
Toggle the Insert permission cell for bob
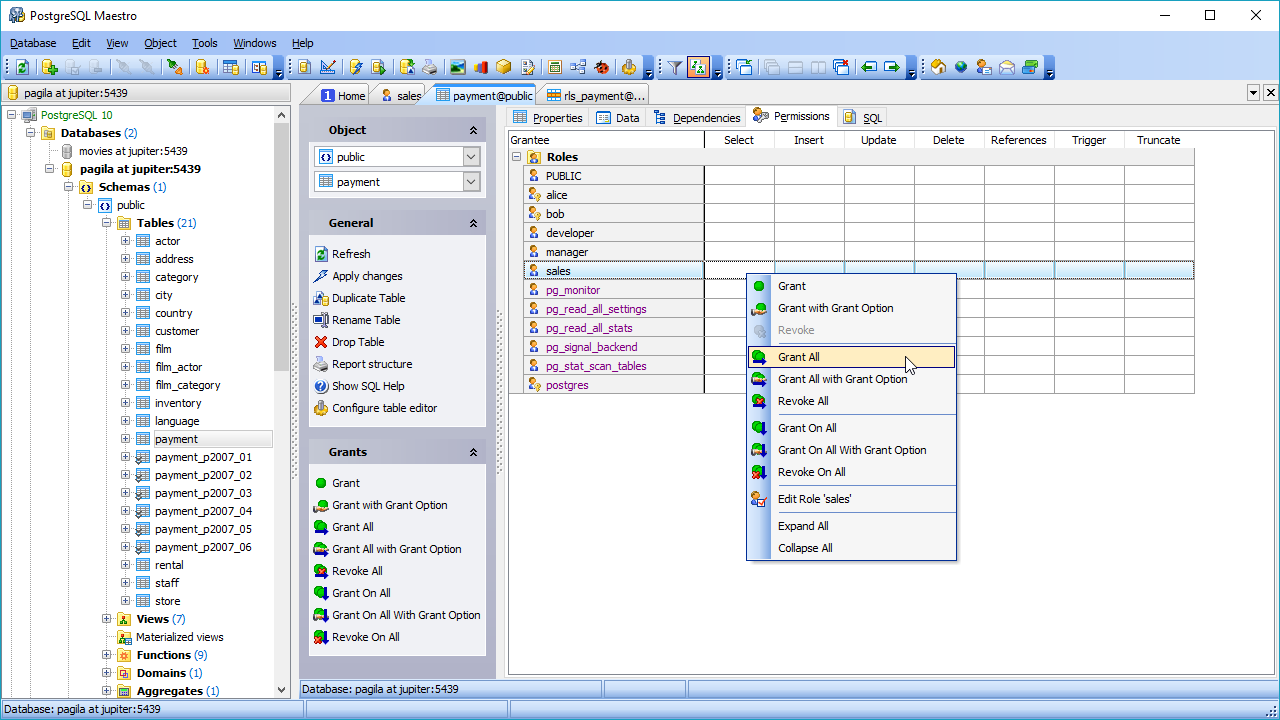pyautogui.click(x=809, y=214)
